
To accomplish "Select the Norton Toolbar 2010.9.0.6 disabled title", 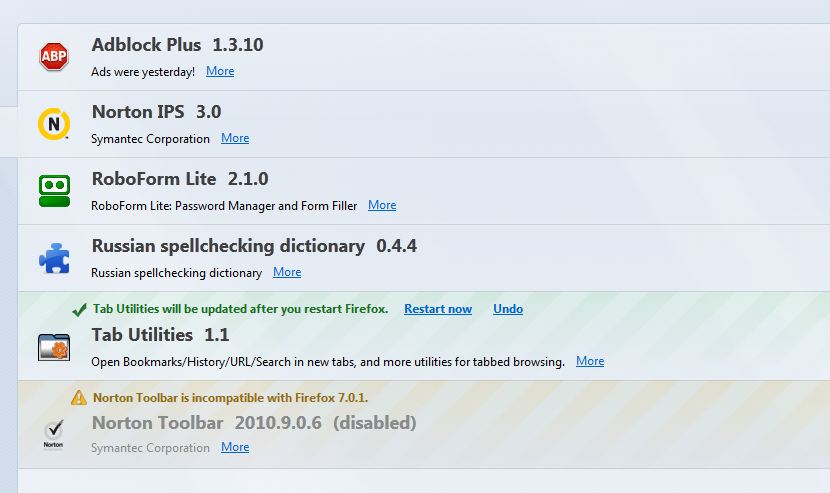I will point(253,423).
